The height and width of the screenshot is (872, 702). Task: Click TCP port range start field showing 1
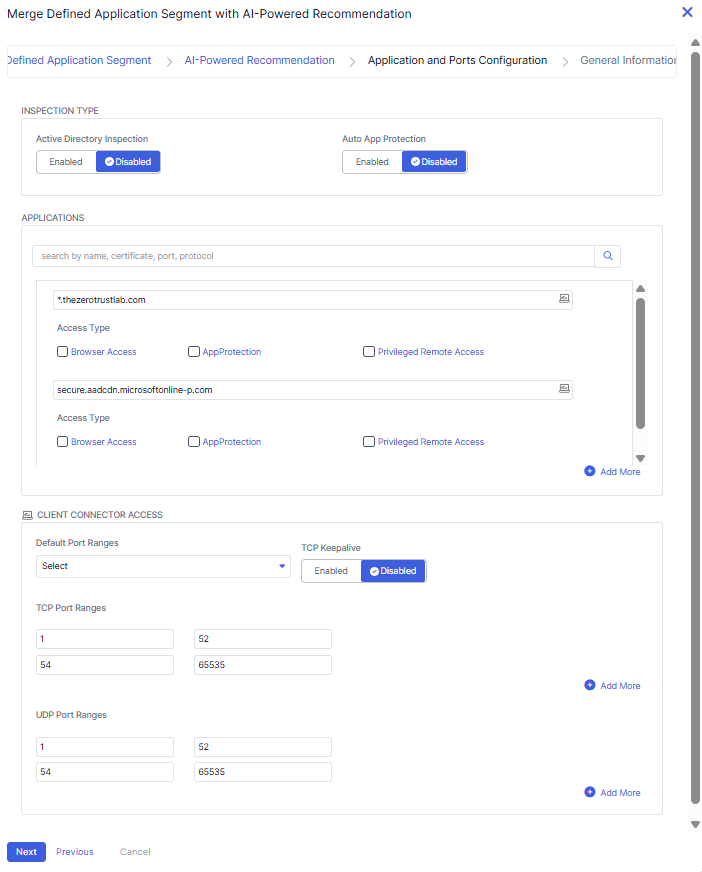pos(105,639)
